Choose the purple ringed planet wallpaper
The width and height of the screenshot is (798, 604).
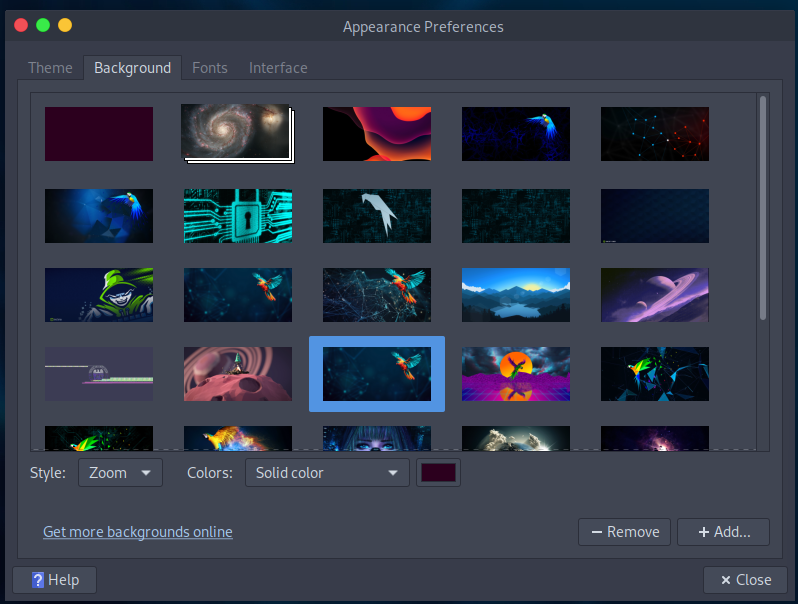coord(654,294)
